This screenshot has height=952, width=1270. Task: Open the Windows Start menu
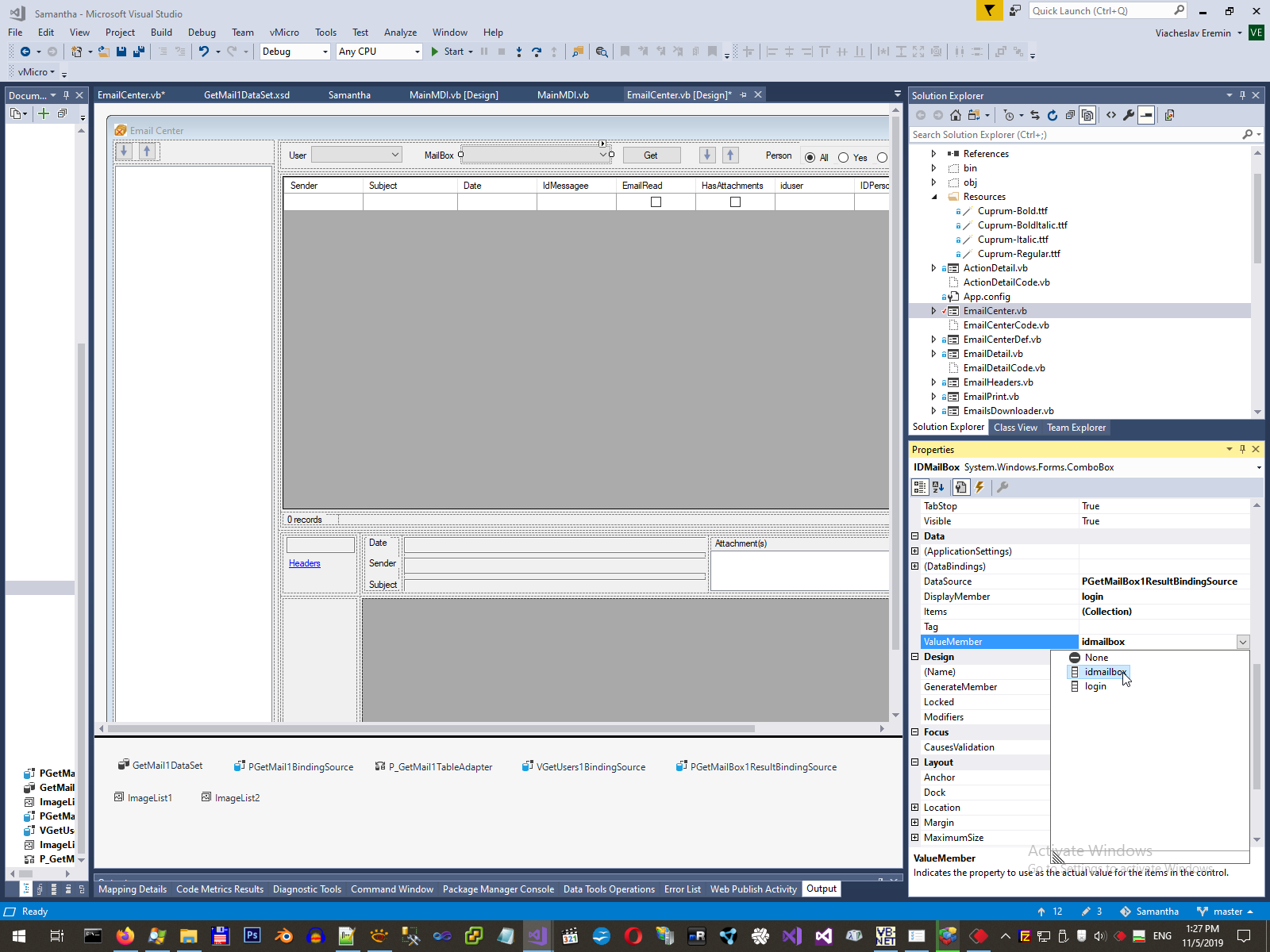(x=19, y=936)
